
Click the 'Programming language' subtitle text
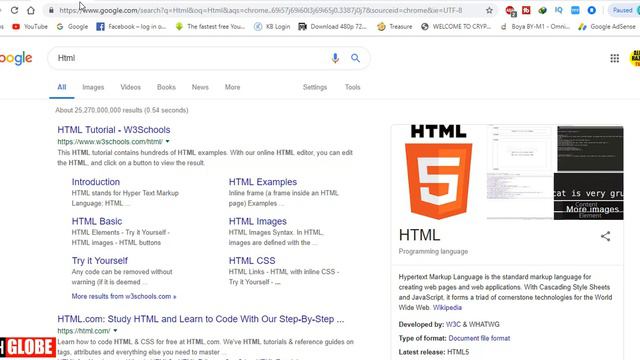pos(433,251)
